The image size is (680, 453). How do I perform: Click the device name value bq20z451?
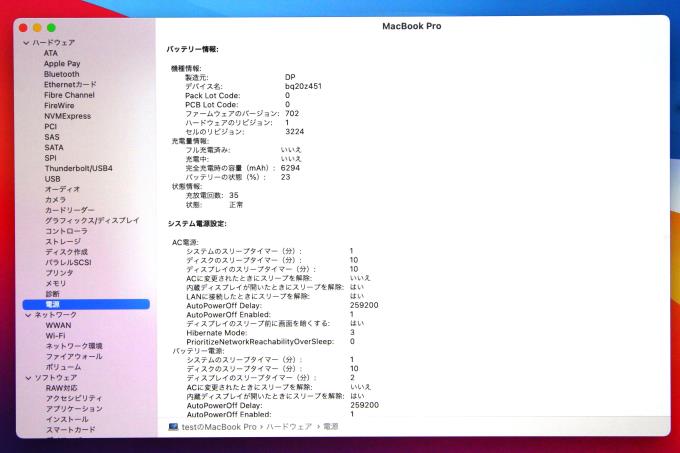tap(303, 86)
